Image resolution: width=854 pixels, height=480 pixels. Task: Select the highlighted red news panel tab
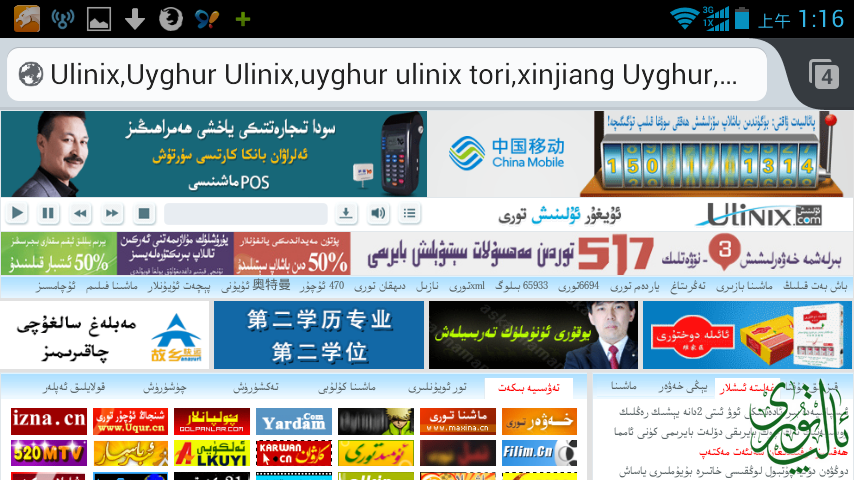746,388
